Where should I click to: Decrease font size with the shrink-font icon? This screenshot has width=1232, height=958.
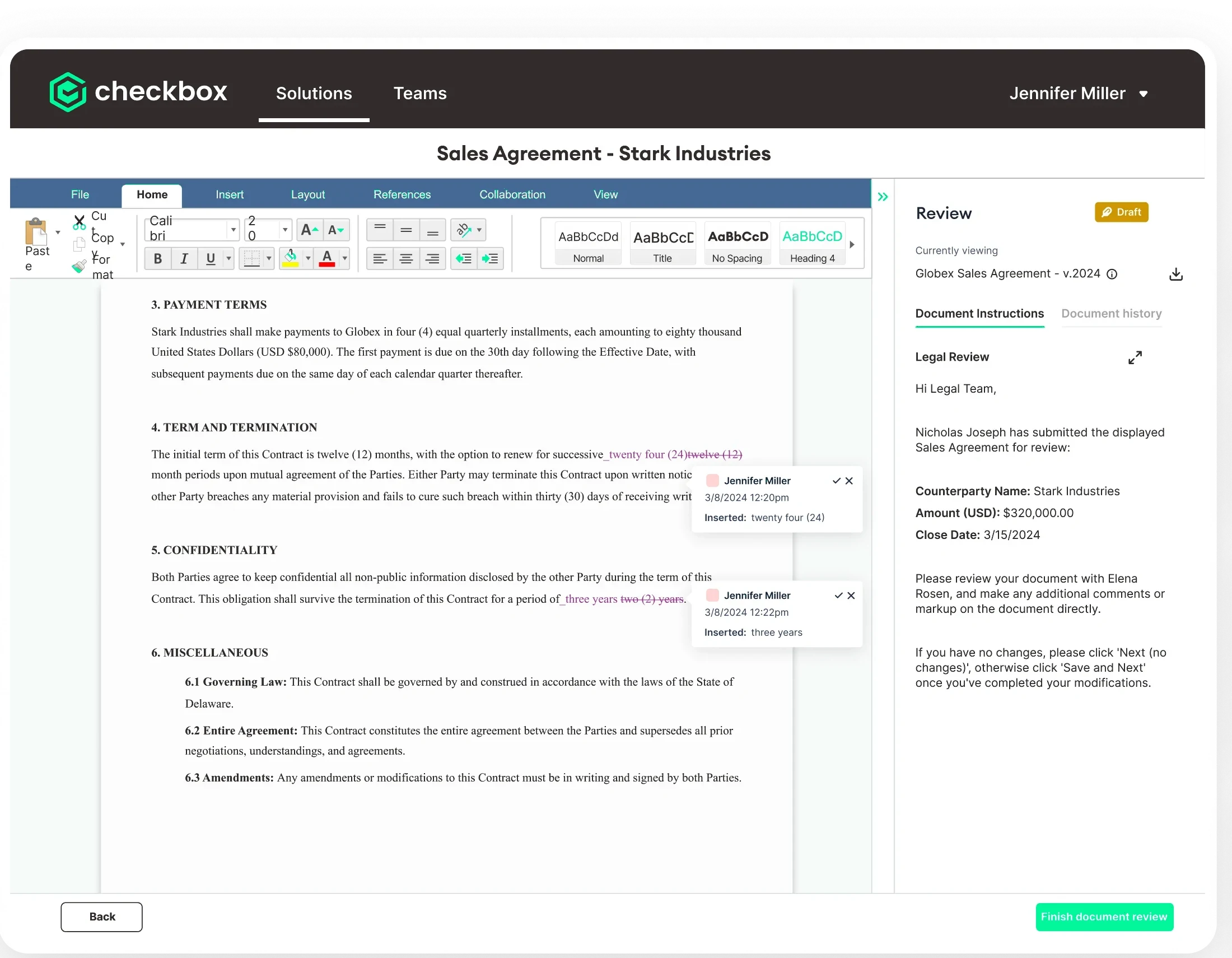pyautogui.click(x=336, y=230)
